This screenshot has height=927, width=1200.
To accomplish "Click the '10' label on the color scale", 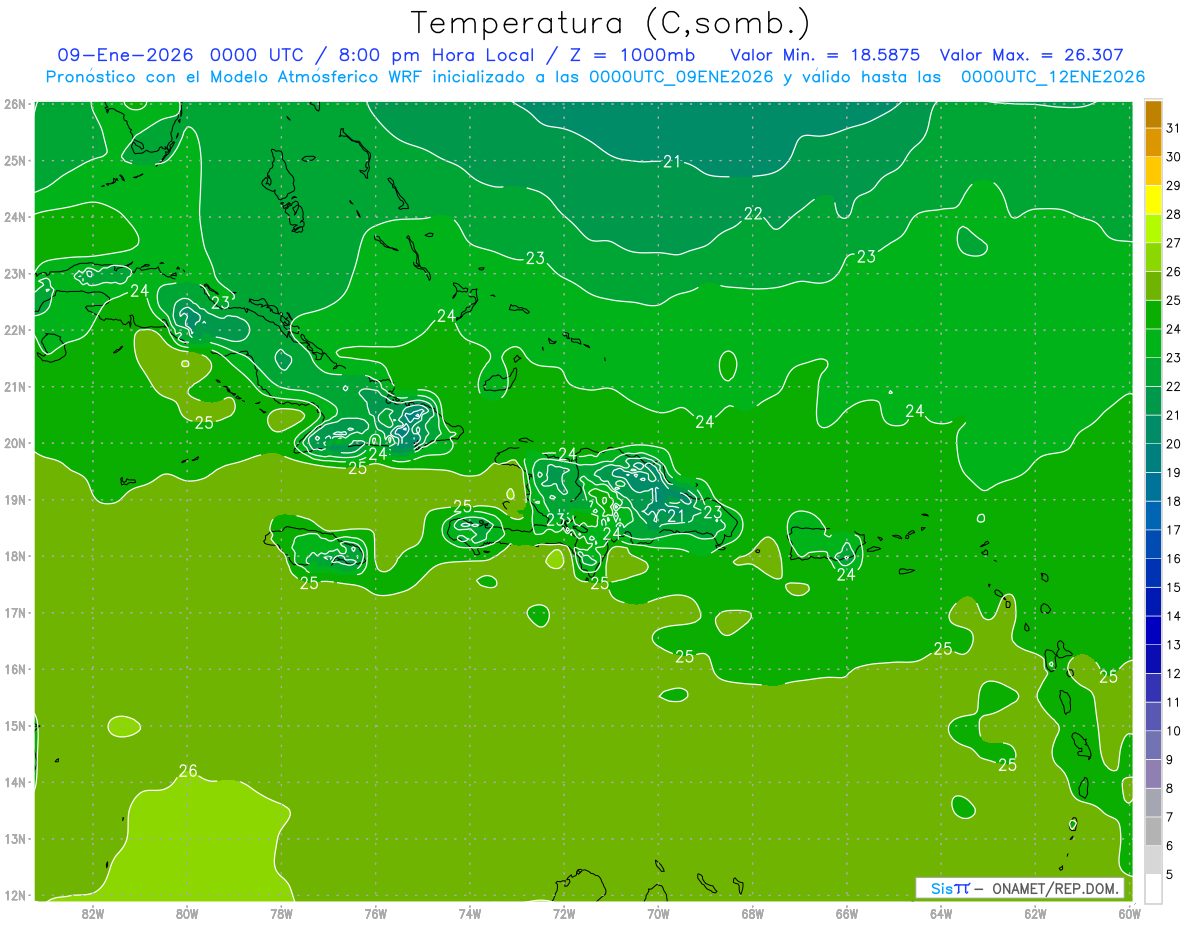I will tap(1173, 732).
